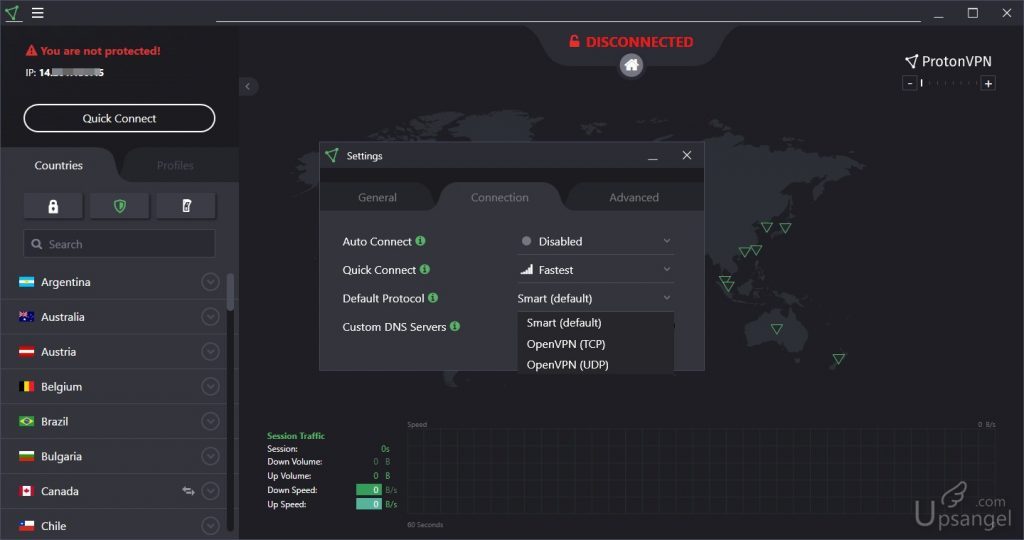Maximize the ProtonVPN main window

click(972, 13)
